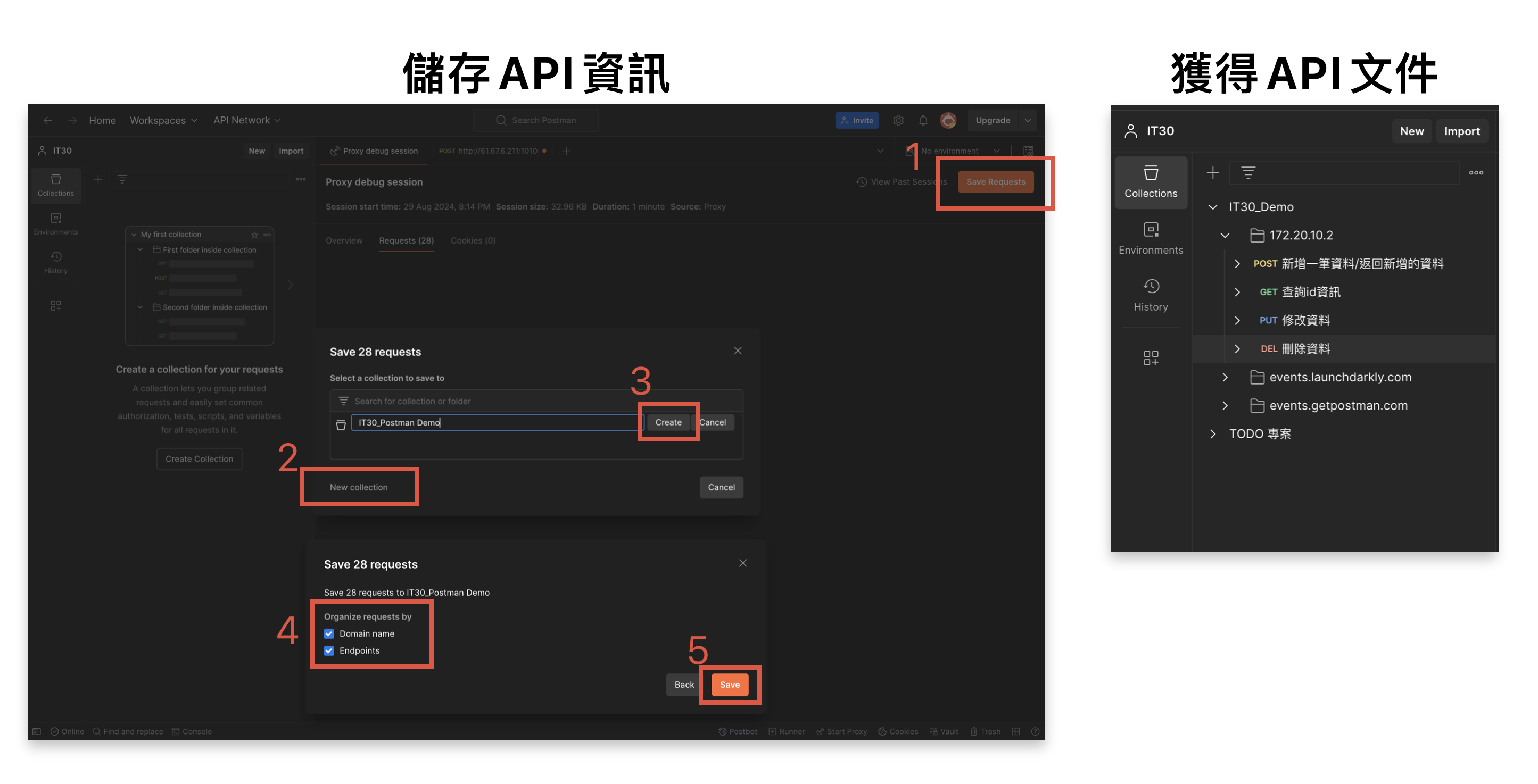Screen dimensions: 1538x784
Task: Switch to the Requests (28) tab
Action: [406, 240]
